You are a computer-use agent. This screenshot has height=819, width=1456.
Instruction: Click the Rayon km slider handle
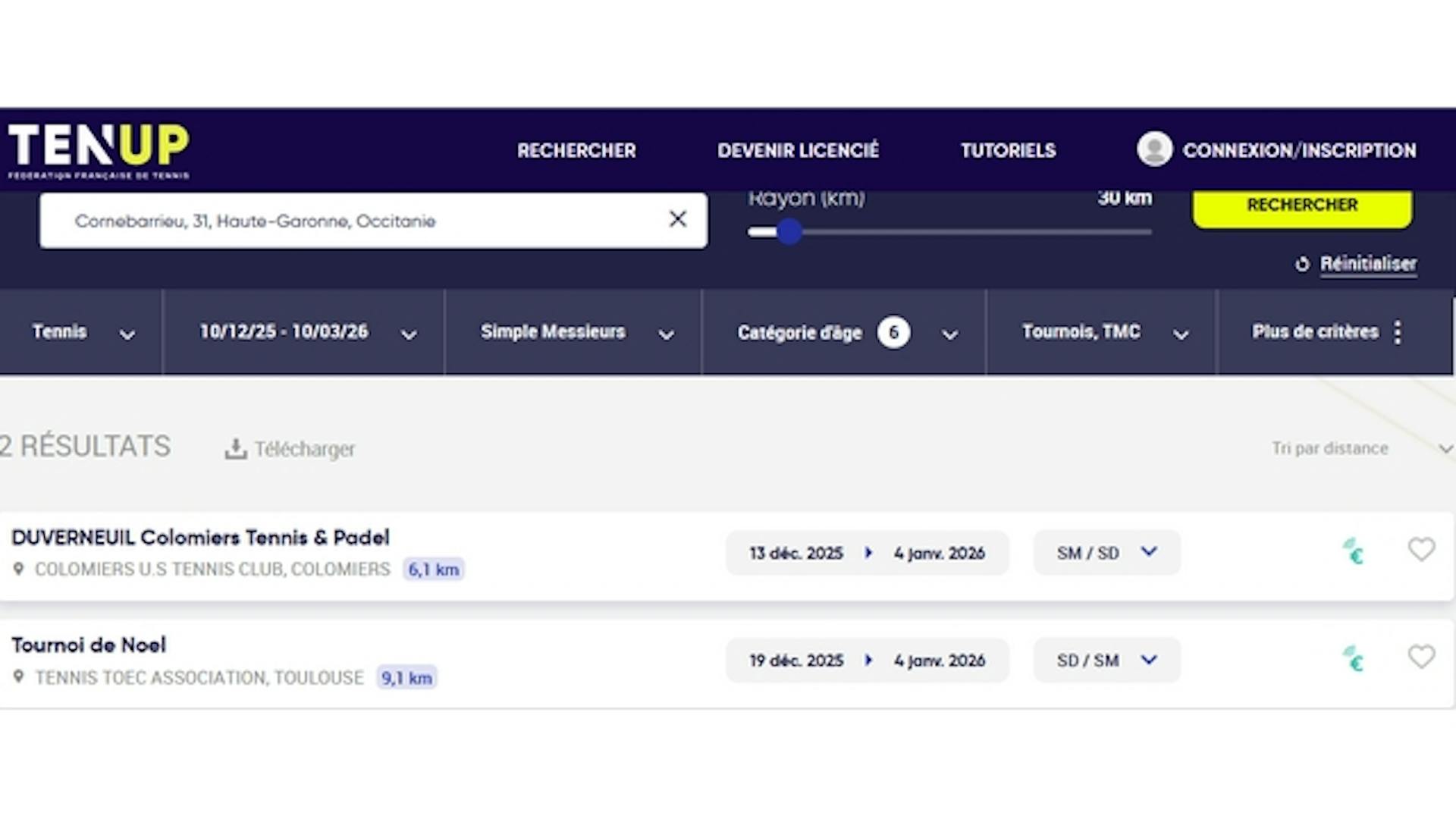[x=789, y=232]
